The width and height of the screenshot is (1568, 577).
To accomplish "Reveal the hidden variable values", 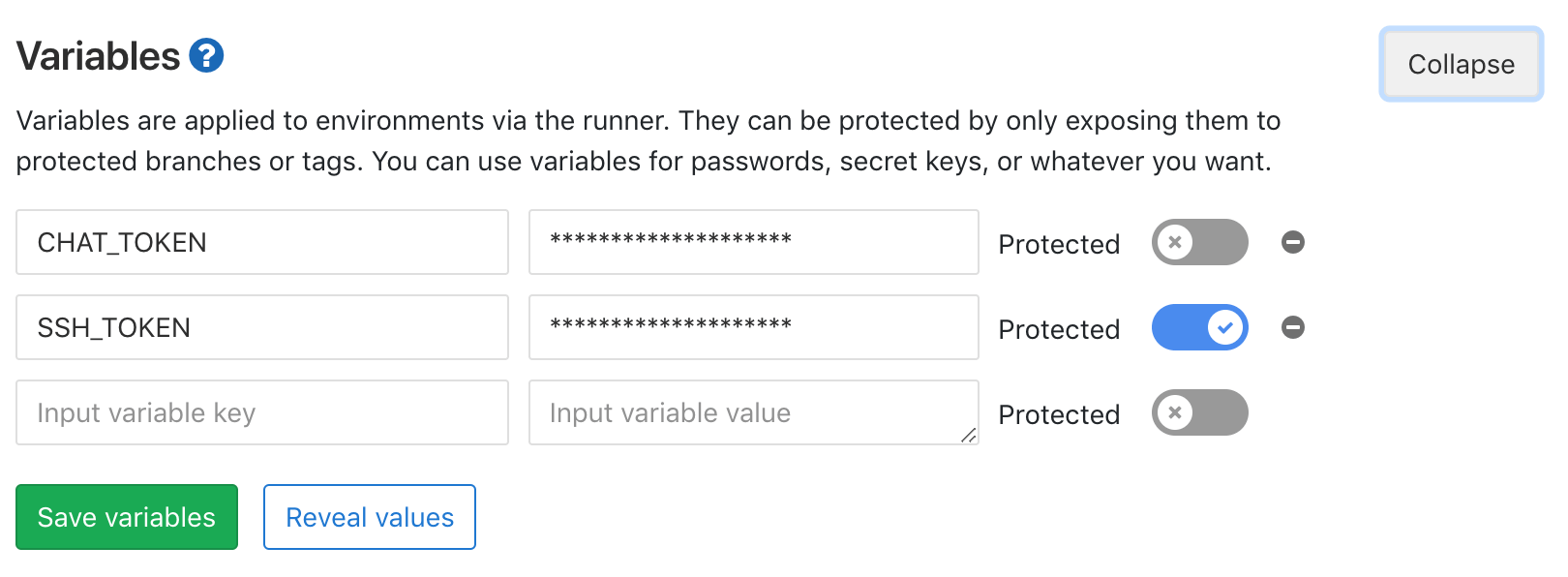I will click(370, 517).
